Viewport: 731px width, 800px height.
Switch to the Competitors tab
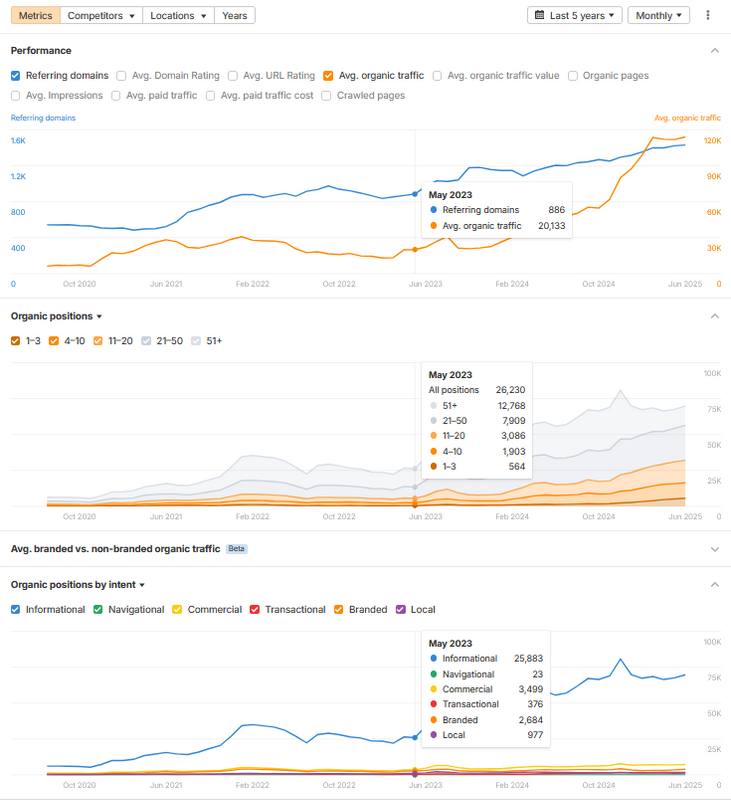coord(101,16)
